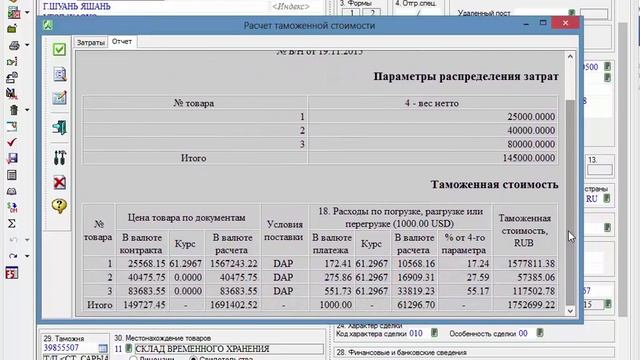Open the dropdown arrow next to the trash icon

point(27,110)
